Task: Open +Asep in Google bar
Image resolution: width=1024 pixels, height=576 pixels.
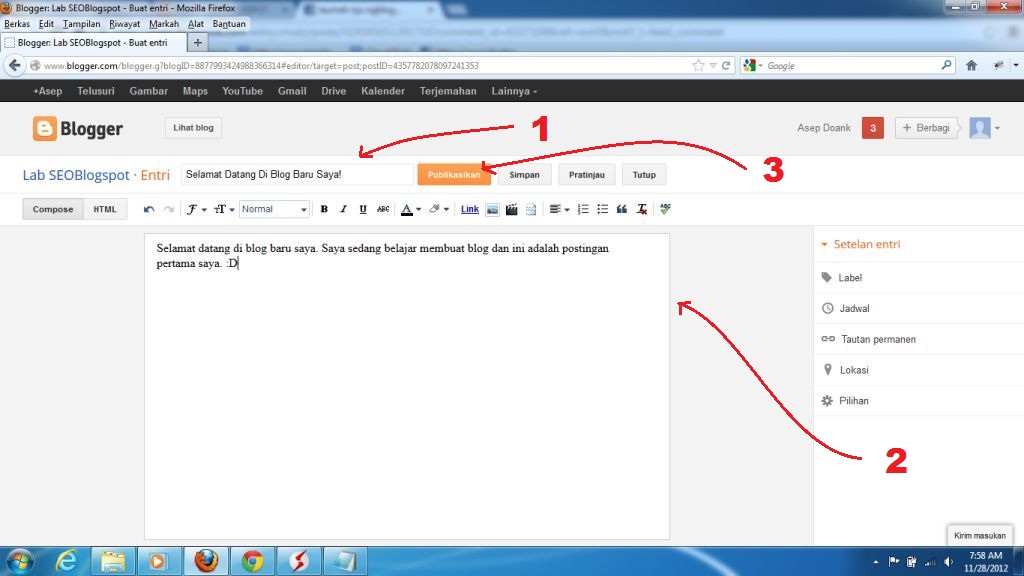Action: [x=48, y=91]
